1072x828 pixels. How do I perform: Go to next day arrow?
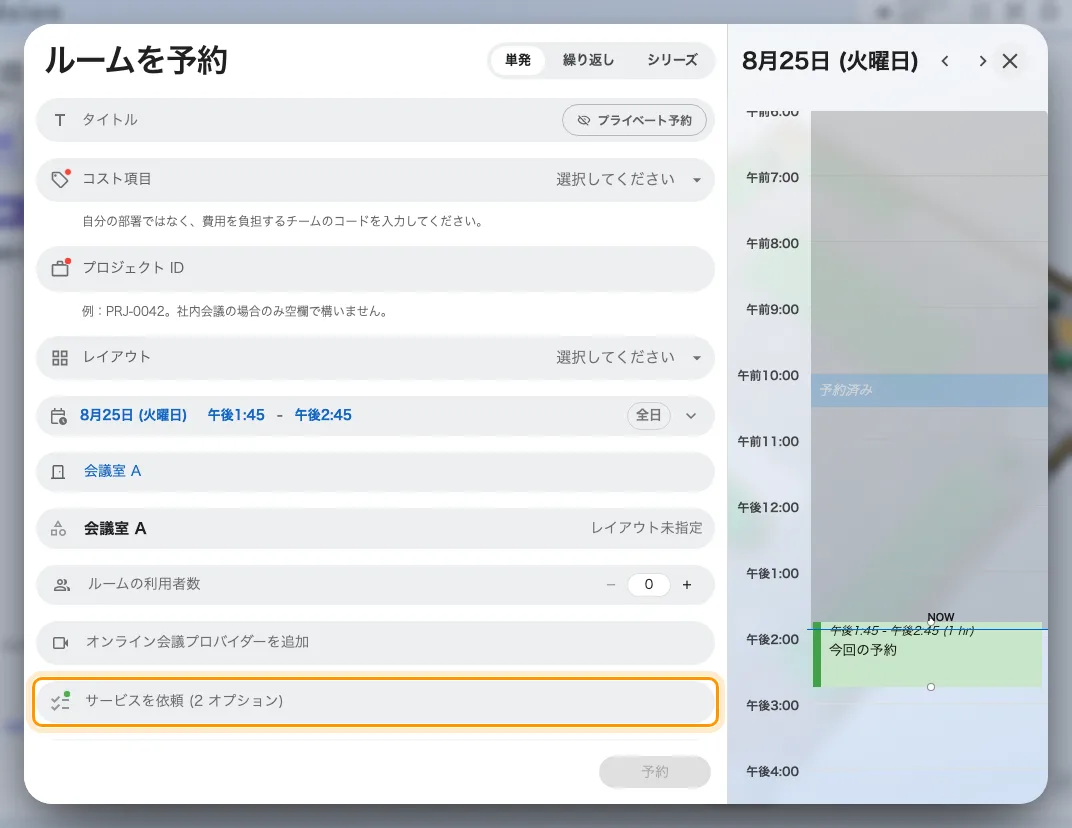tap(982, 61)
